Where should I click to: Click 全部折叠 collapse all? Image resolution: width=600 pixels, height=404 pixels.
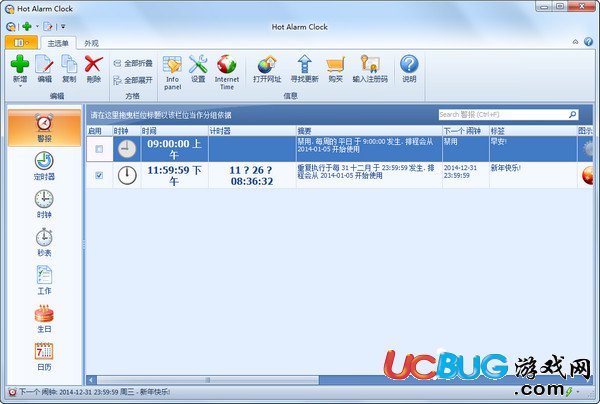point(133,64)
